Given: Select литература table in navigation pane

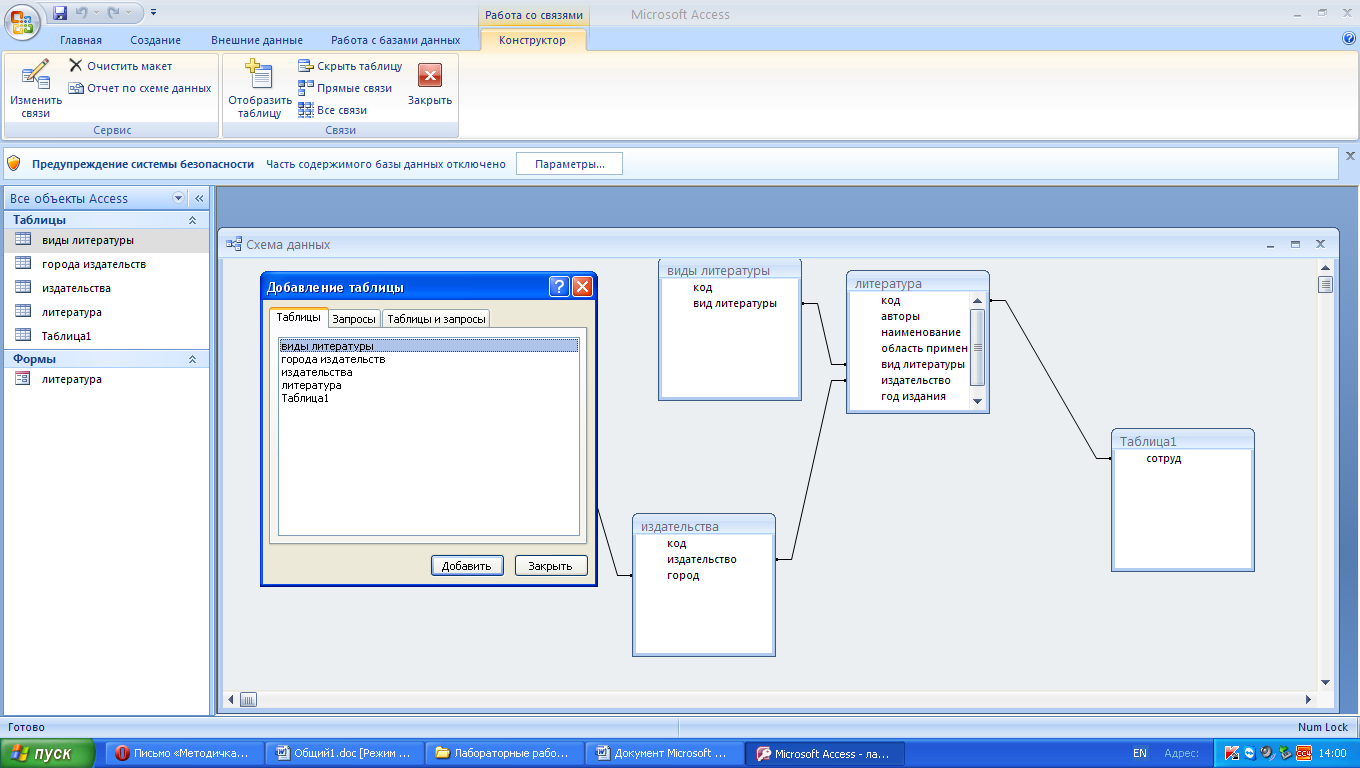Looking at the screenshot, I should point(106,312).
